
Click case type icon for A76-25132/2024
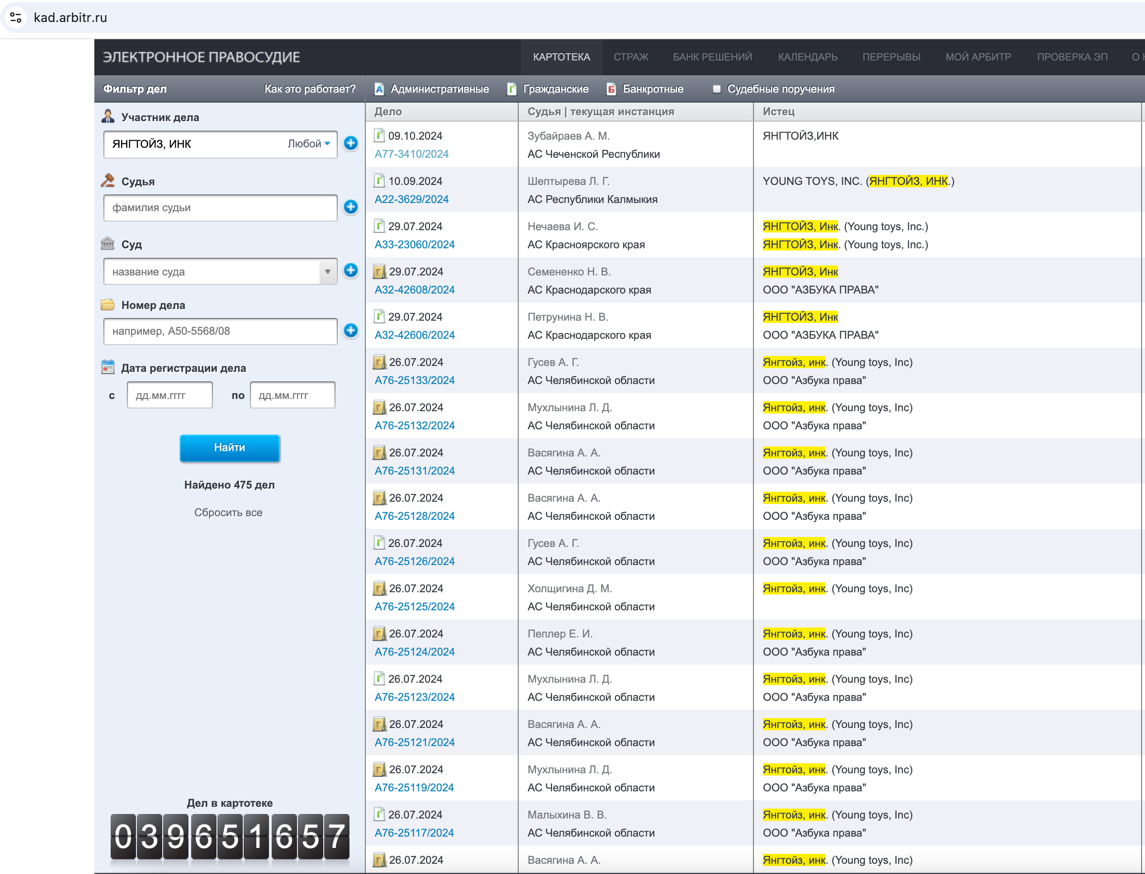coord(380,407)
